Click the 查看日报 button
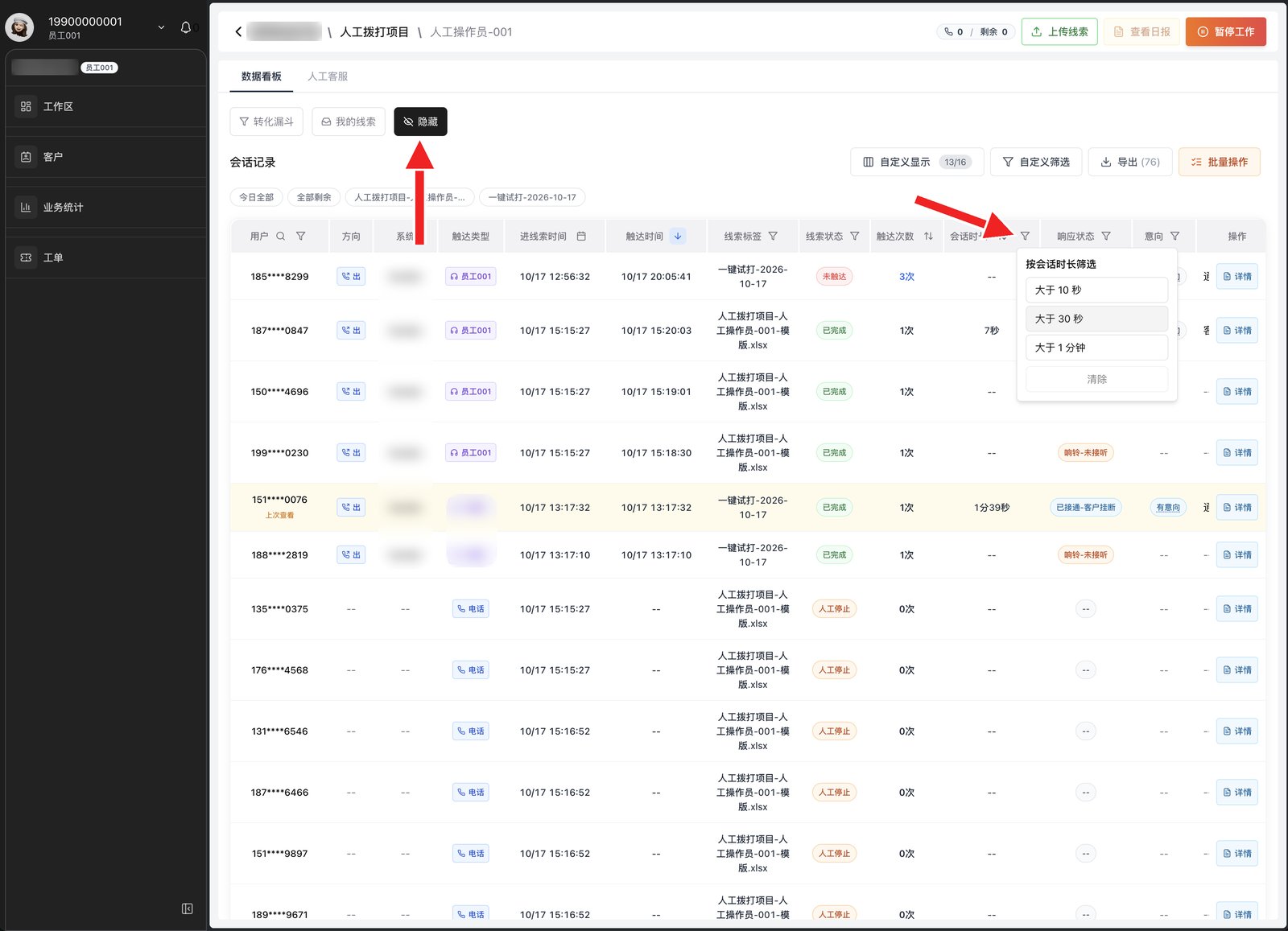 1141,31
